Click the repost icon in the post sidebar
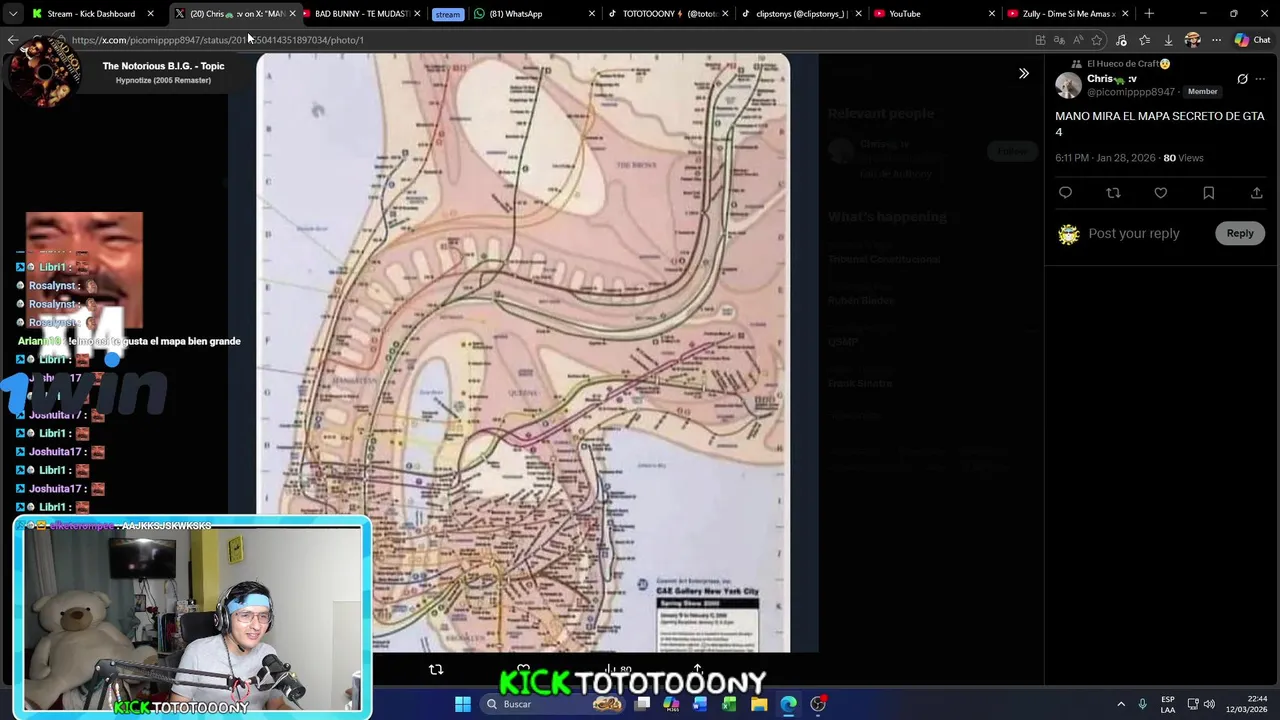The image size is (1280, 720). coord(1113,193)
